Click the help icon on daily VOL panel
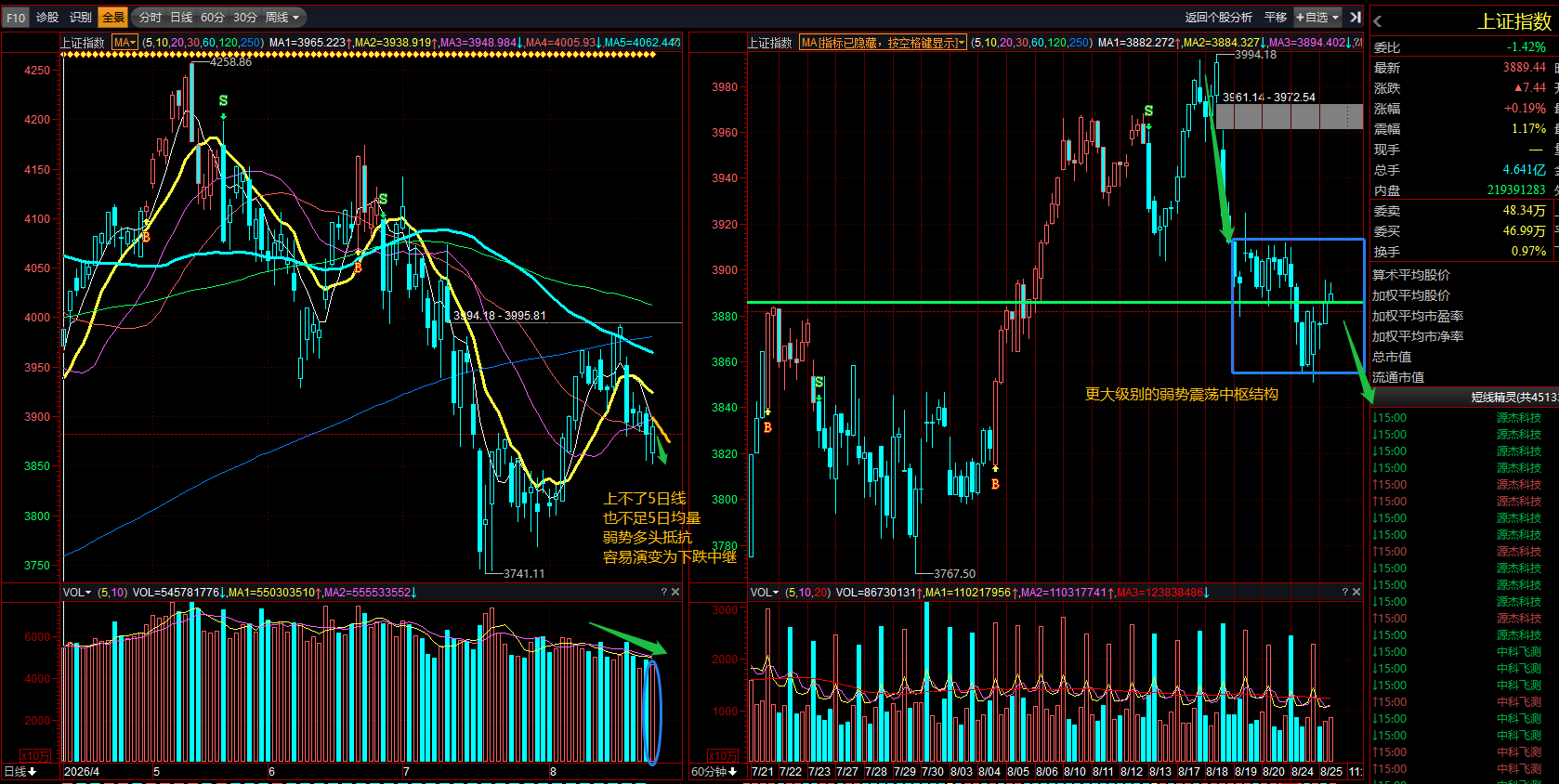 pyautogui.click(x=663, y=593)
